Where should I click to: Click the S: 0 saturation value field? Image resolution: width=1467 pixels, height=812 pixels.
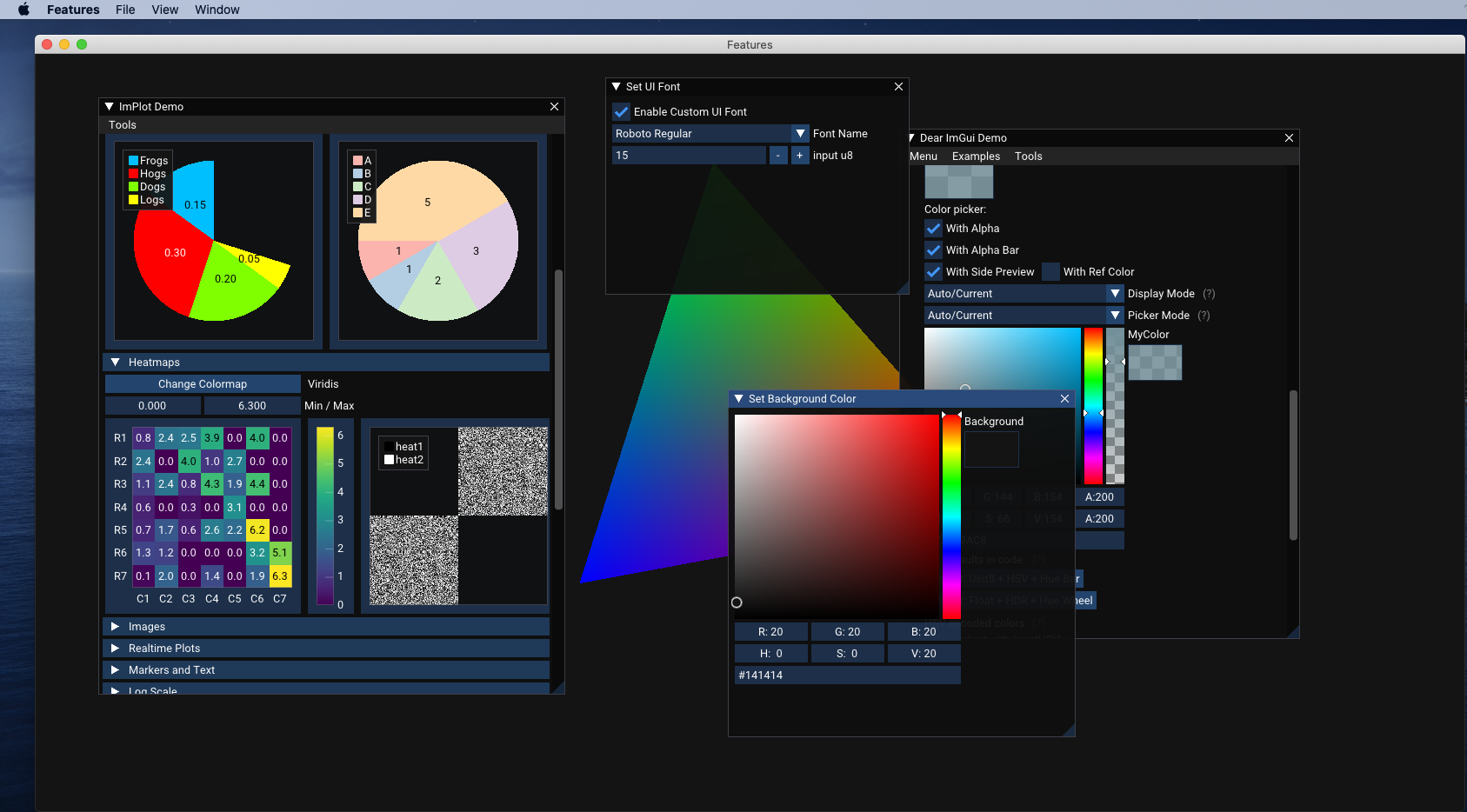(847, 654)
